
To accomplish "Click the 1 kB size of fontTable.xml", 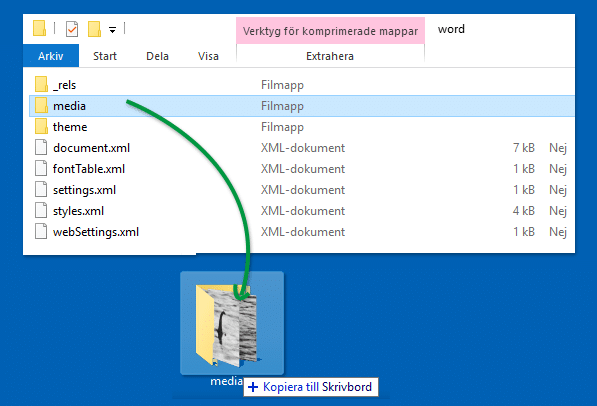I will click(524, 169).
